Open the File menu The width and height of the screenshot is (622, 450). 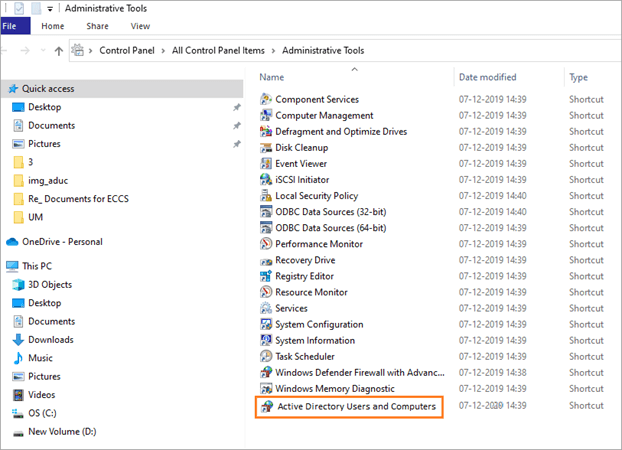point(15,26)
